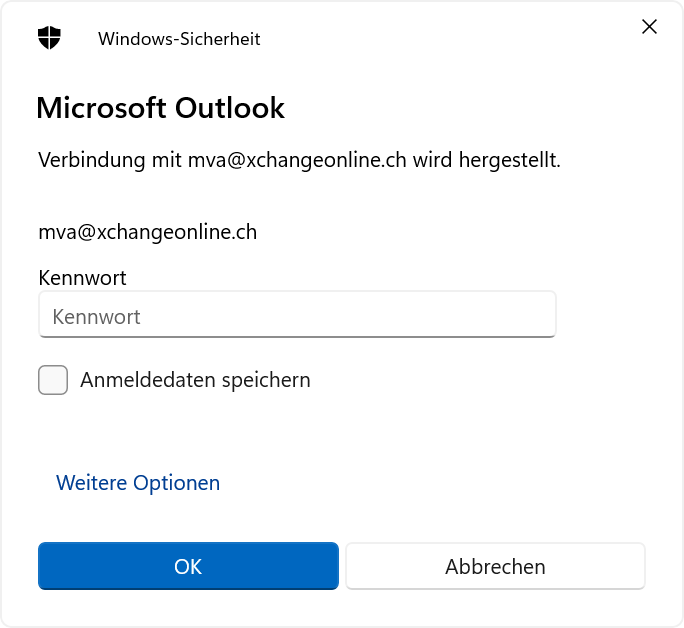Viewport: 684px width, 628px height.
Task: Click the Microsoft Outlook heading
Action: (160, 108)
